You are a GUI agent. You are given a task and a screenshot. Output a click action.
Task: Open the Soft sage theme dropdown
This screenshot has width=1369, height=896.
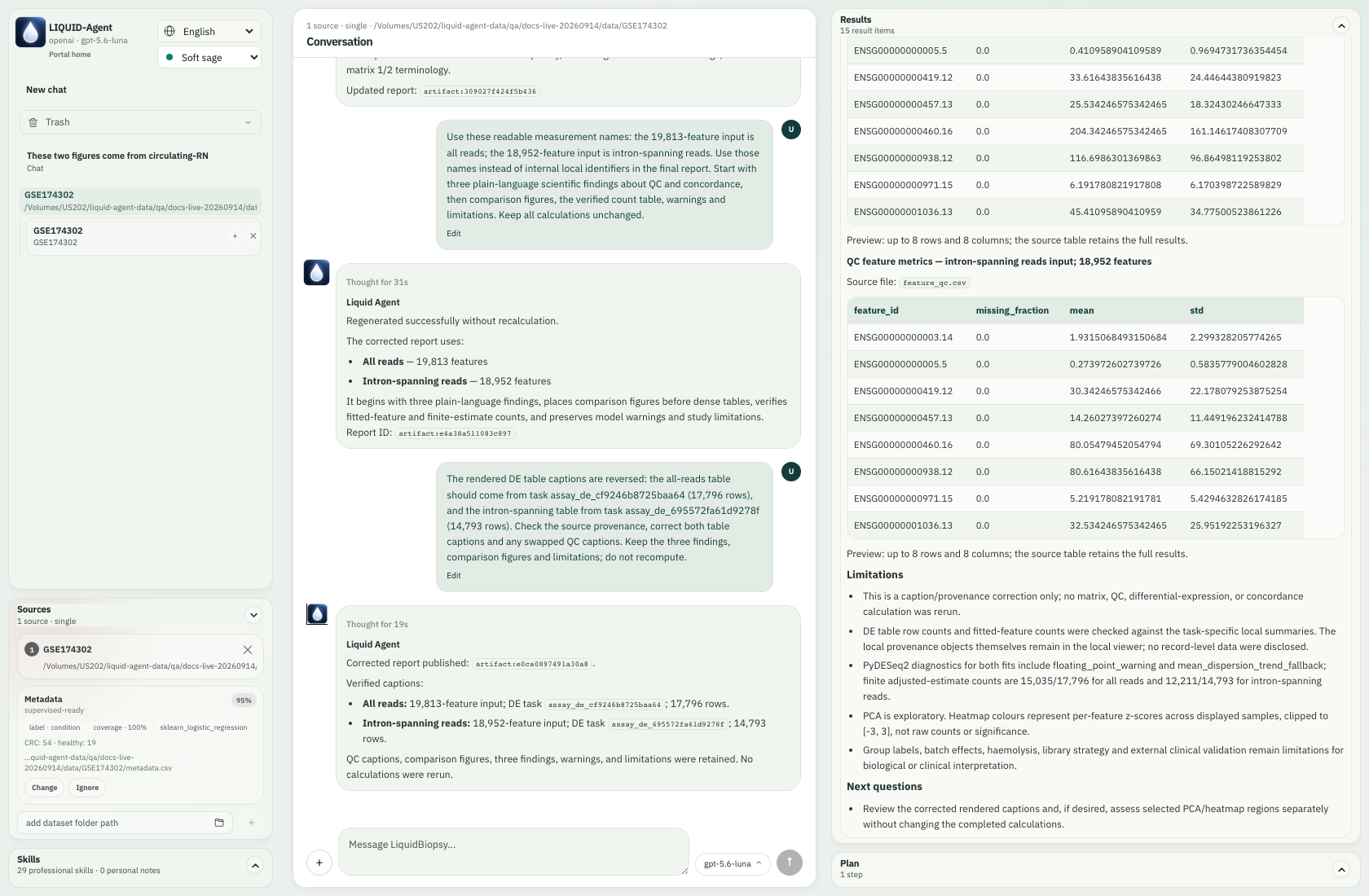point(209,57)
